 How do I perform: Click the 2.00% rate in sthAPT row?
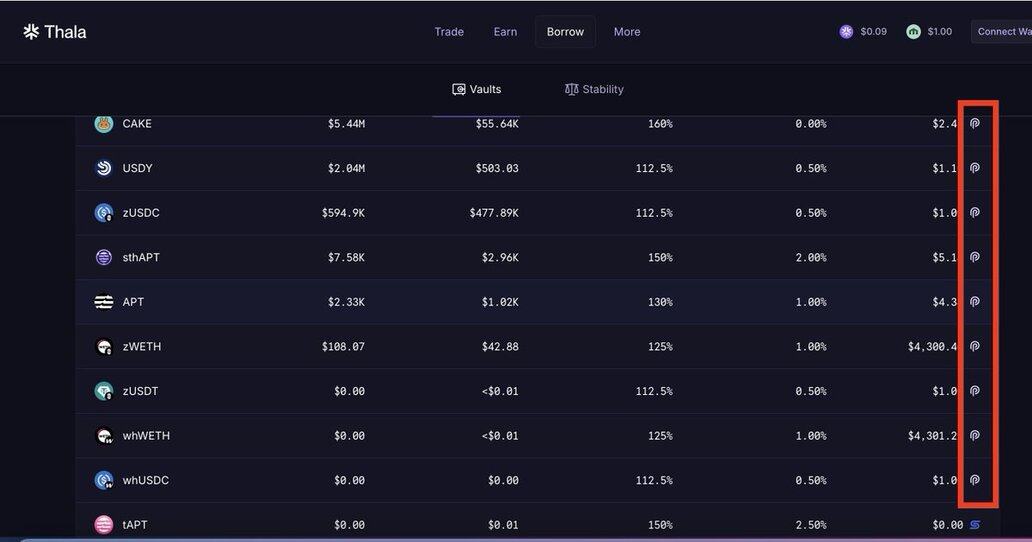(x=811, y=257)
